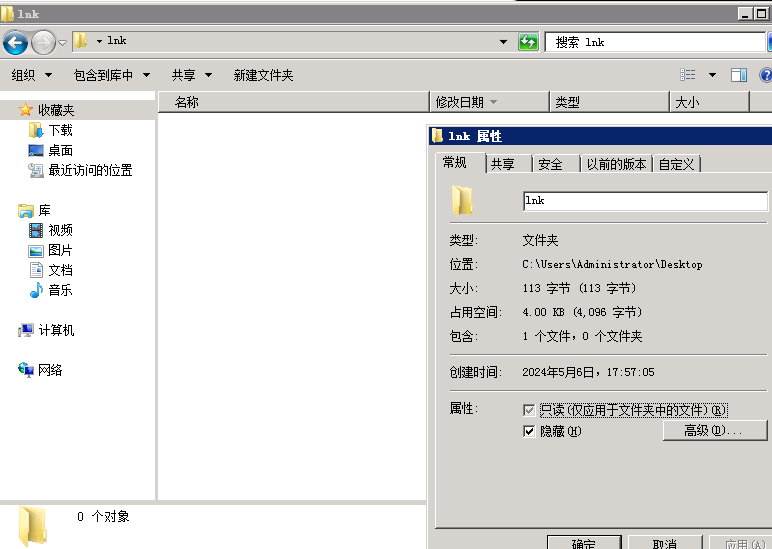Toggle the Read-only (只读) checkbox
Screen dimensions: 772x549
[x=529, y=410]
